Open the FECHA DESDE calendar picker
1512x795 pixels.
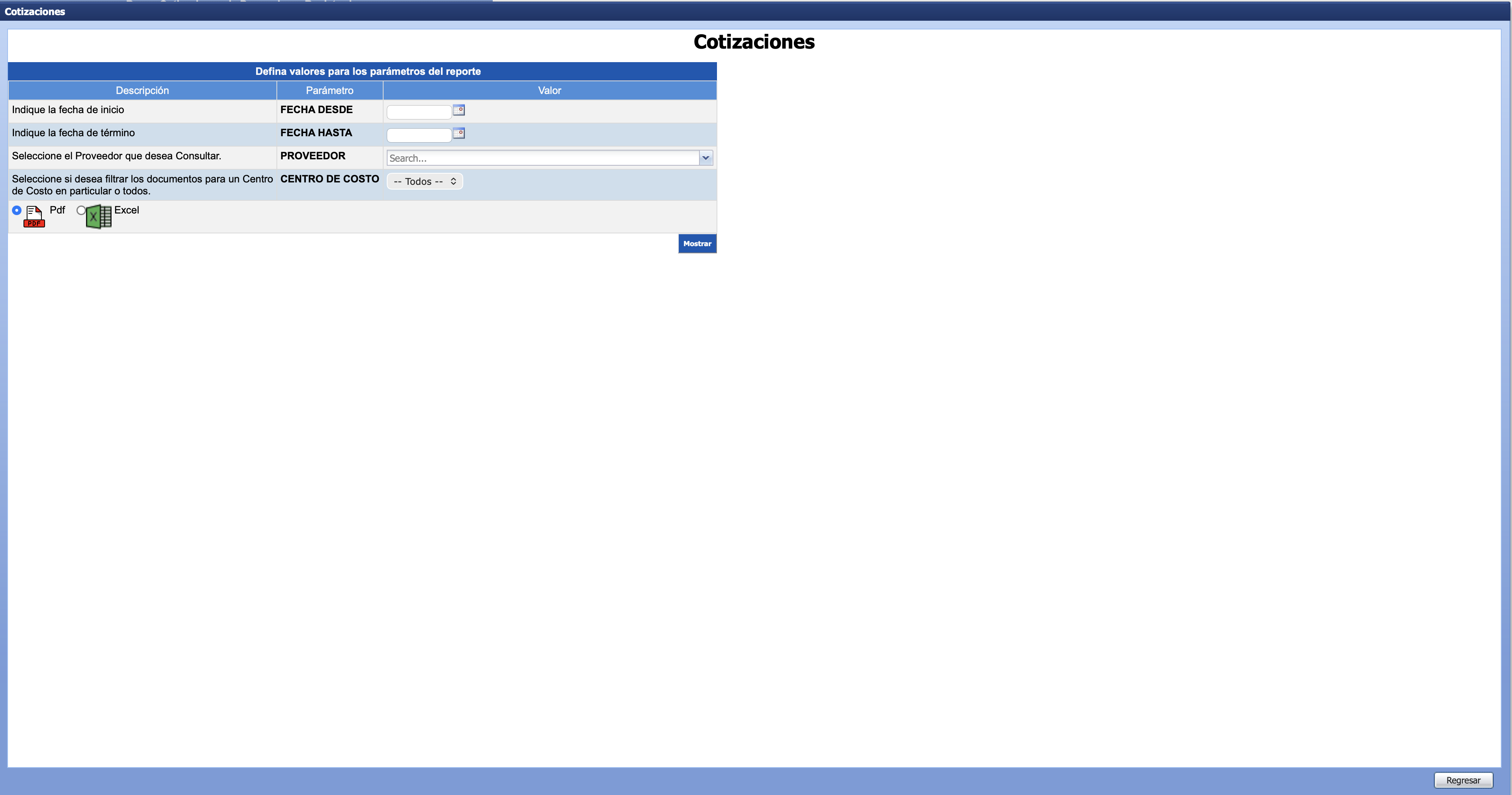[459, 110]
